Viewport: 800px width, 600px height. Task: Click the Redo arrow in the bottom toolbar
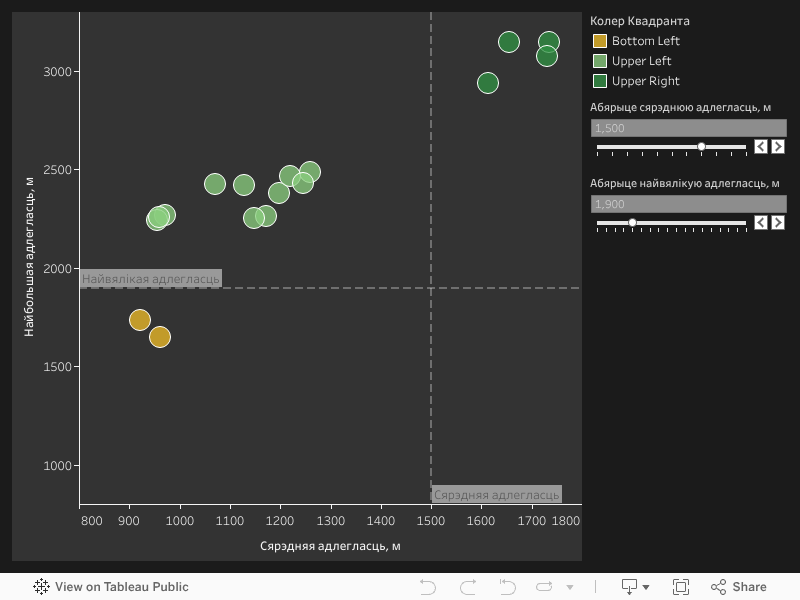coord(467,587)
